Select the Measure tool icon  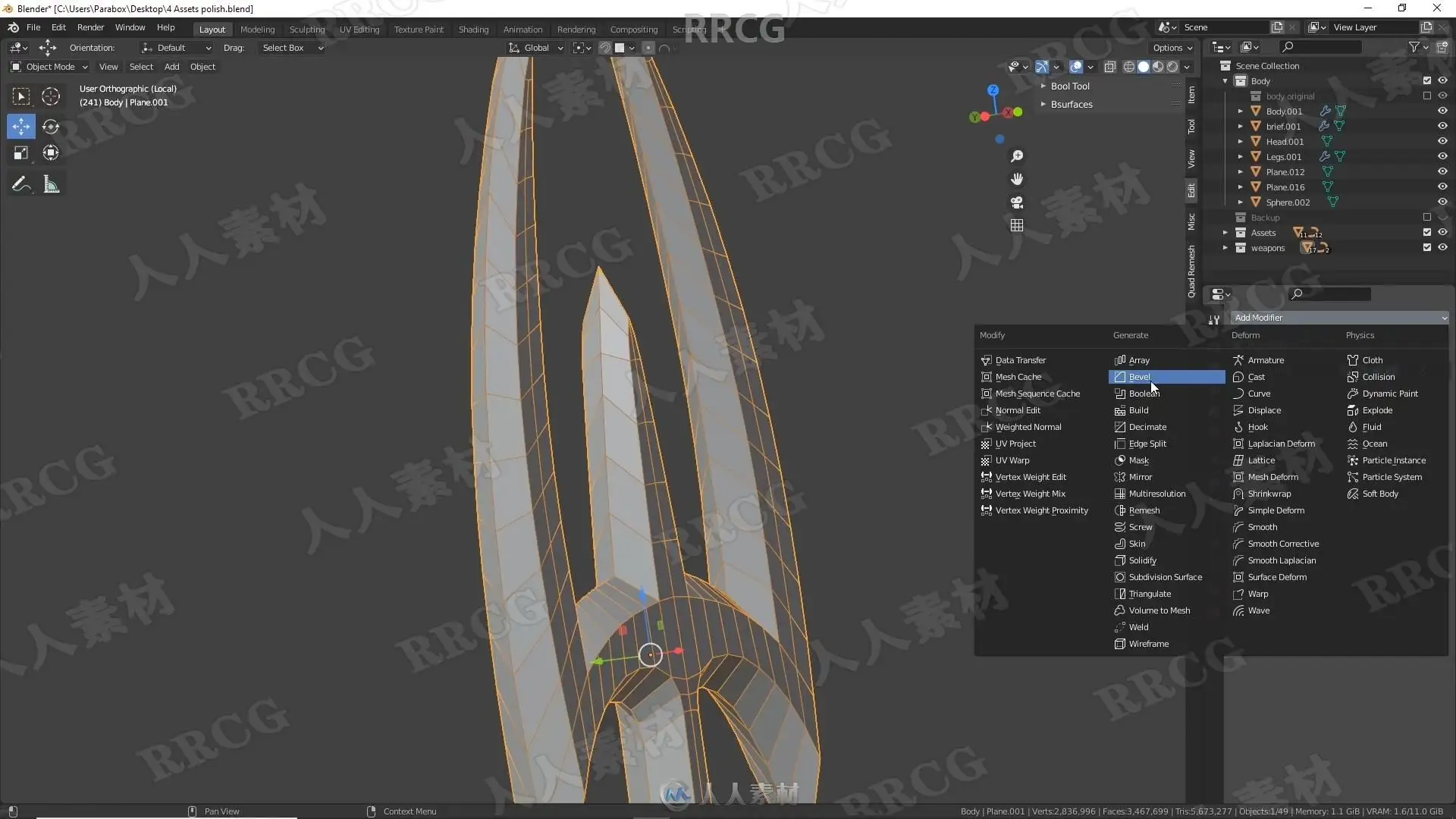click(51, 184)
